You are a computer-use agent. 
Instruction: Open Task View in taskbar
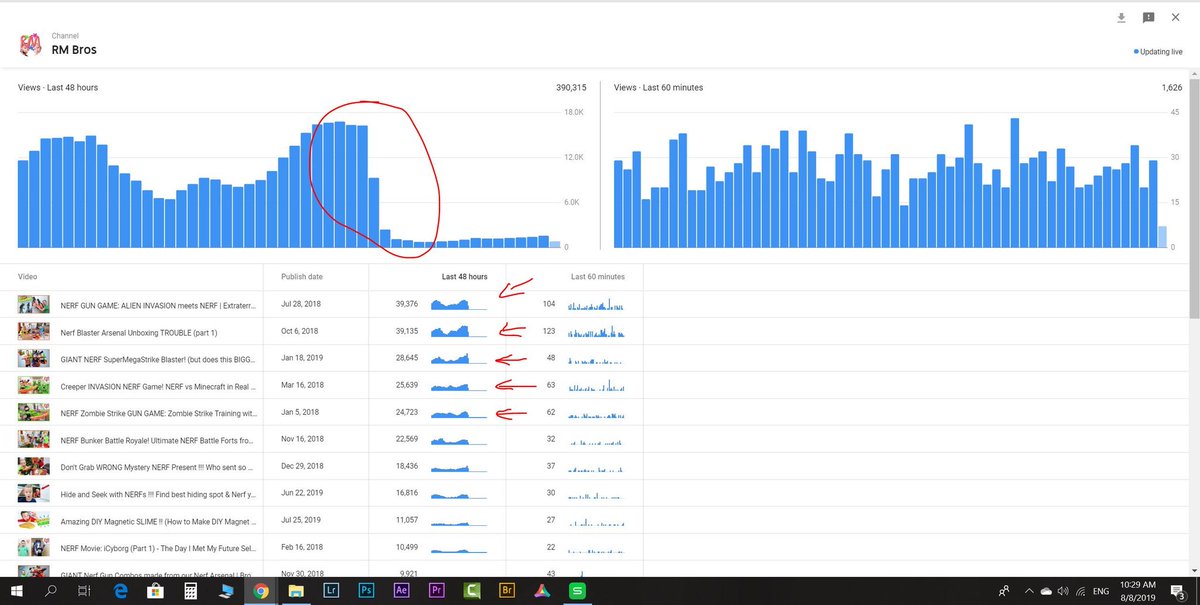point(85,591)
